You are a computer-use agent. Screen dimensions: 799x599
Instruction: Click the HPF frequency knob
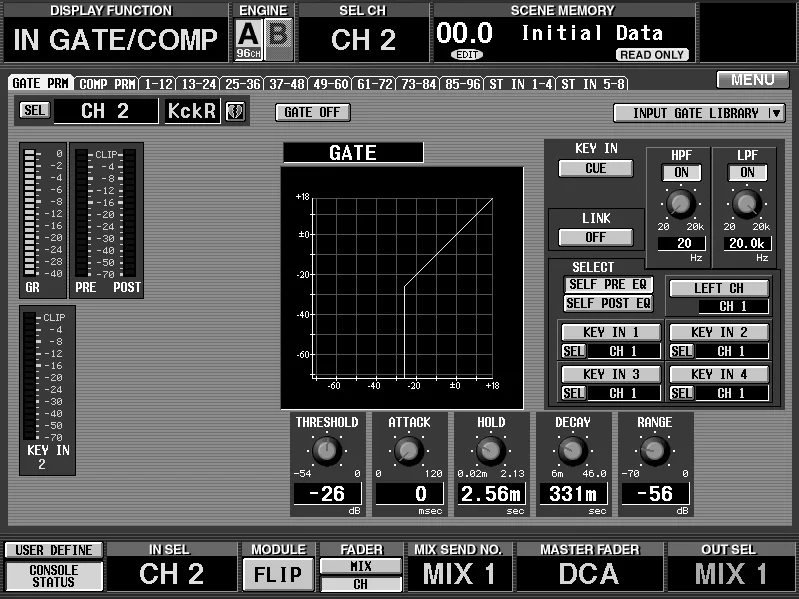(681, 204)
